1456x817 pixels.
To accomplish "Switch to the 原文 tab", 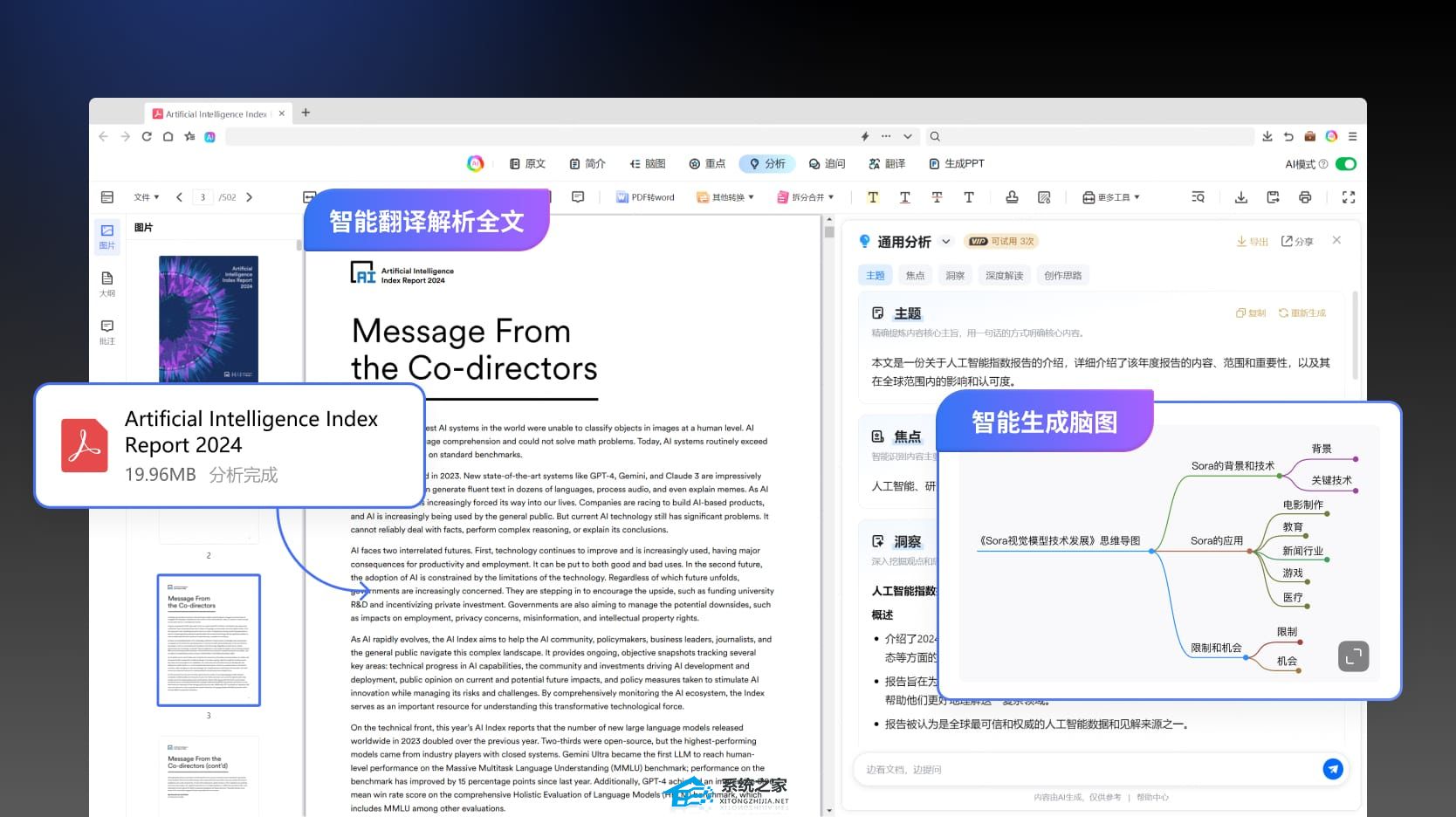I will pyautogui.click(x=527, y=164).
